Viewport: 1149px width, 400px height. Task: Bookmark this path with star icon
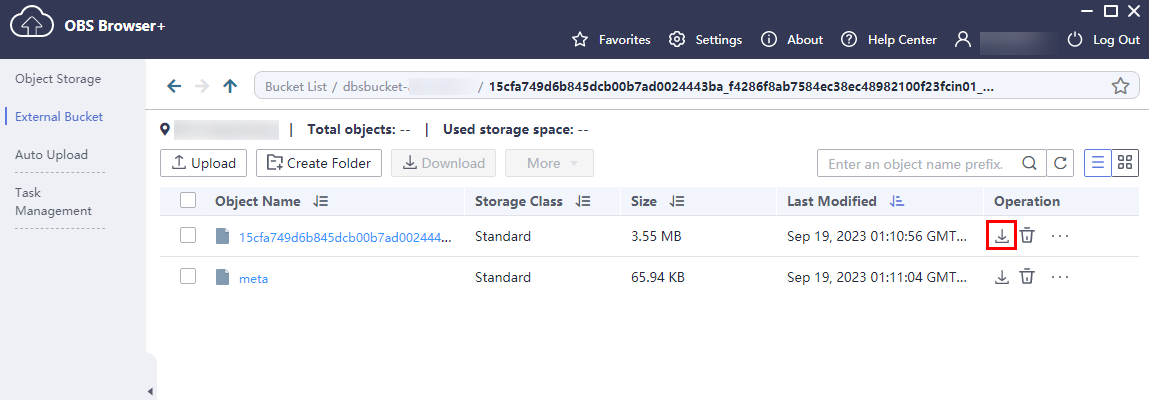point(1120,86)
